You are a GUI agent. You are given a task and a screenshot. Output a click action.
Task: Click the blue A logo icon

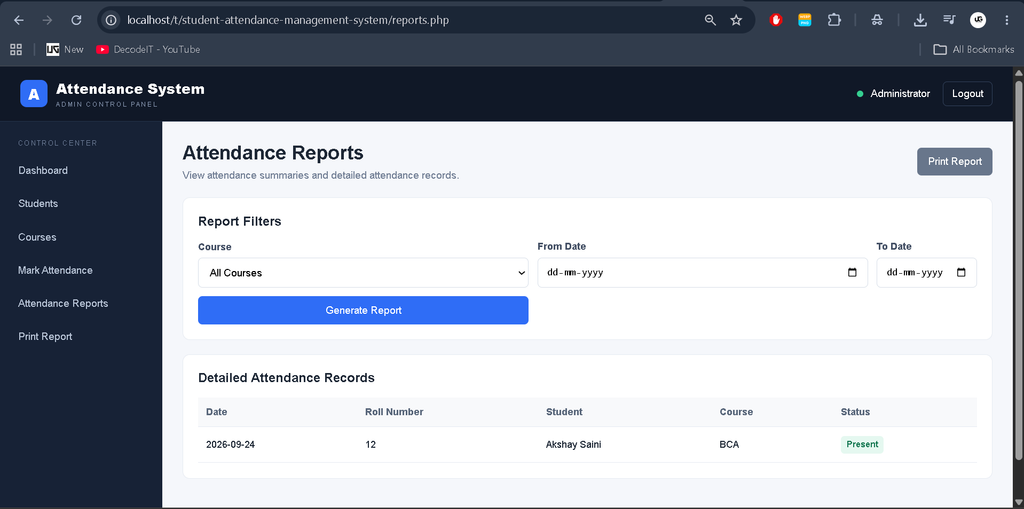pyautogui.click(x=34, y=93)
